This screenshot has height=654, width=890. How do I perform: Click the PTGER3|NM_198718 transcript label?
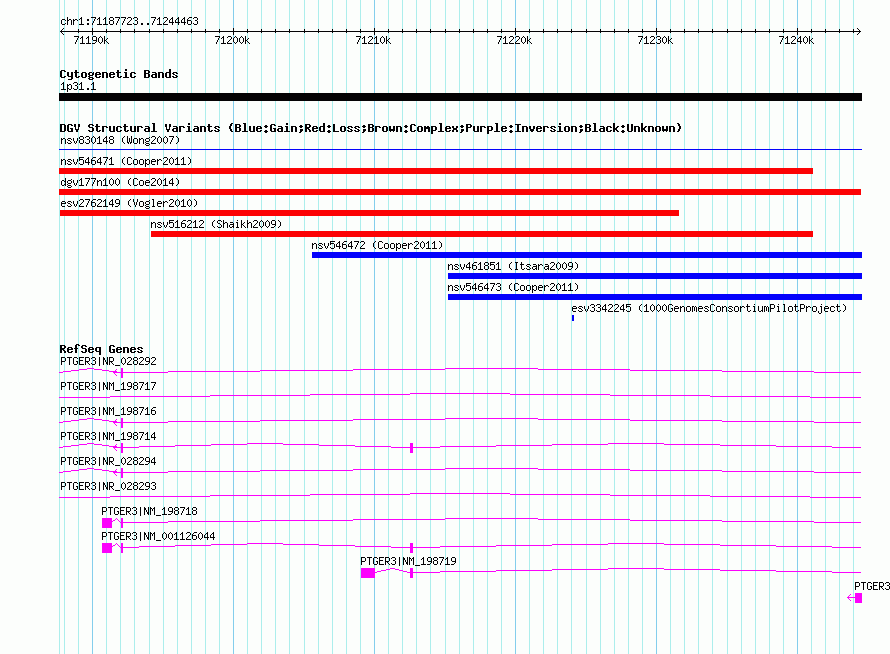(x=149, y=511)
